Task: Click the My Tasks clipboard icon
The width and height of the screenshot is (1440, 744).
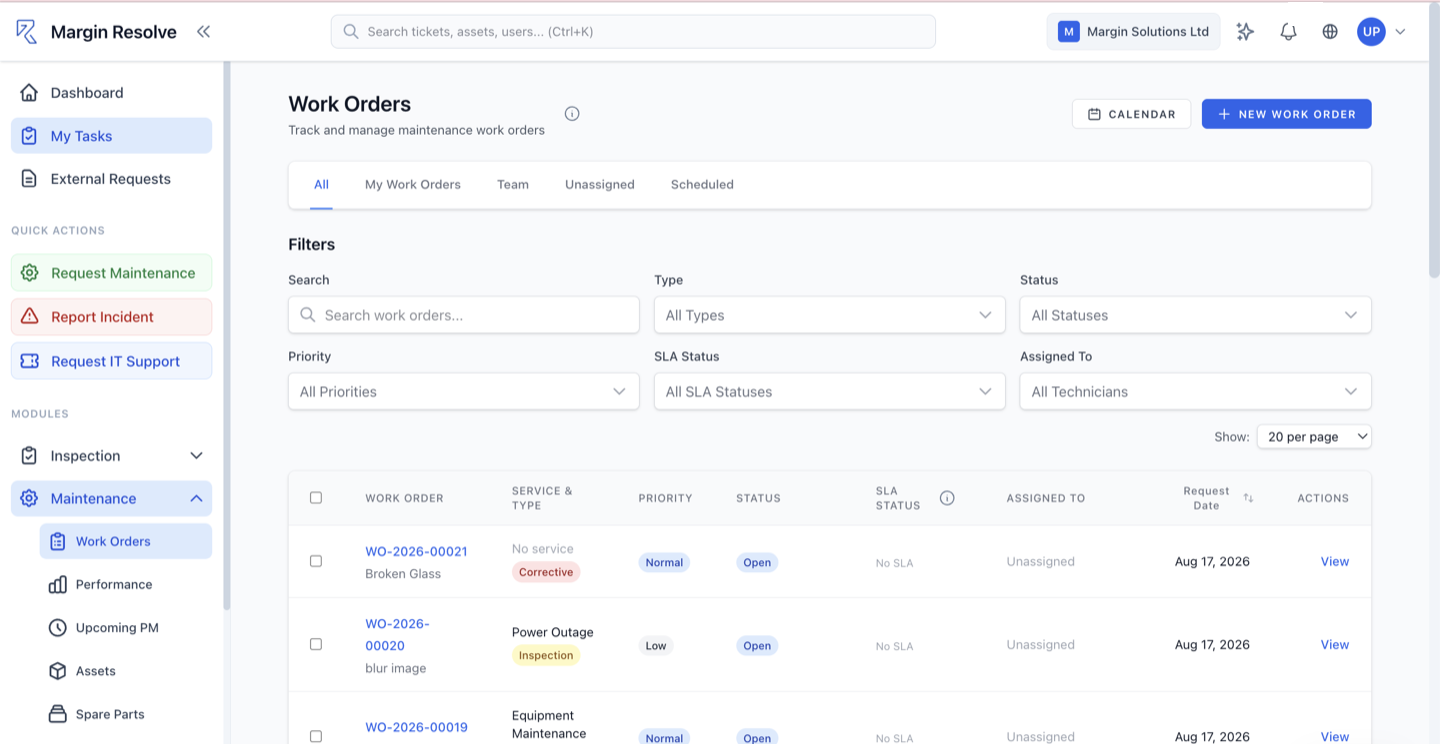Action: pyautogui.click(x=29, y=136)
